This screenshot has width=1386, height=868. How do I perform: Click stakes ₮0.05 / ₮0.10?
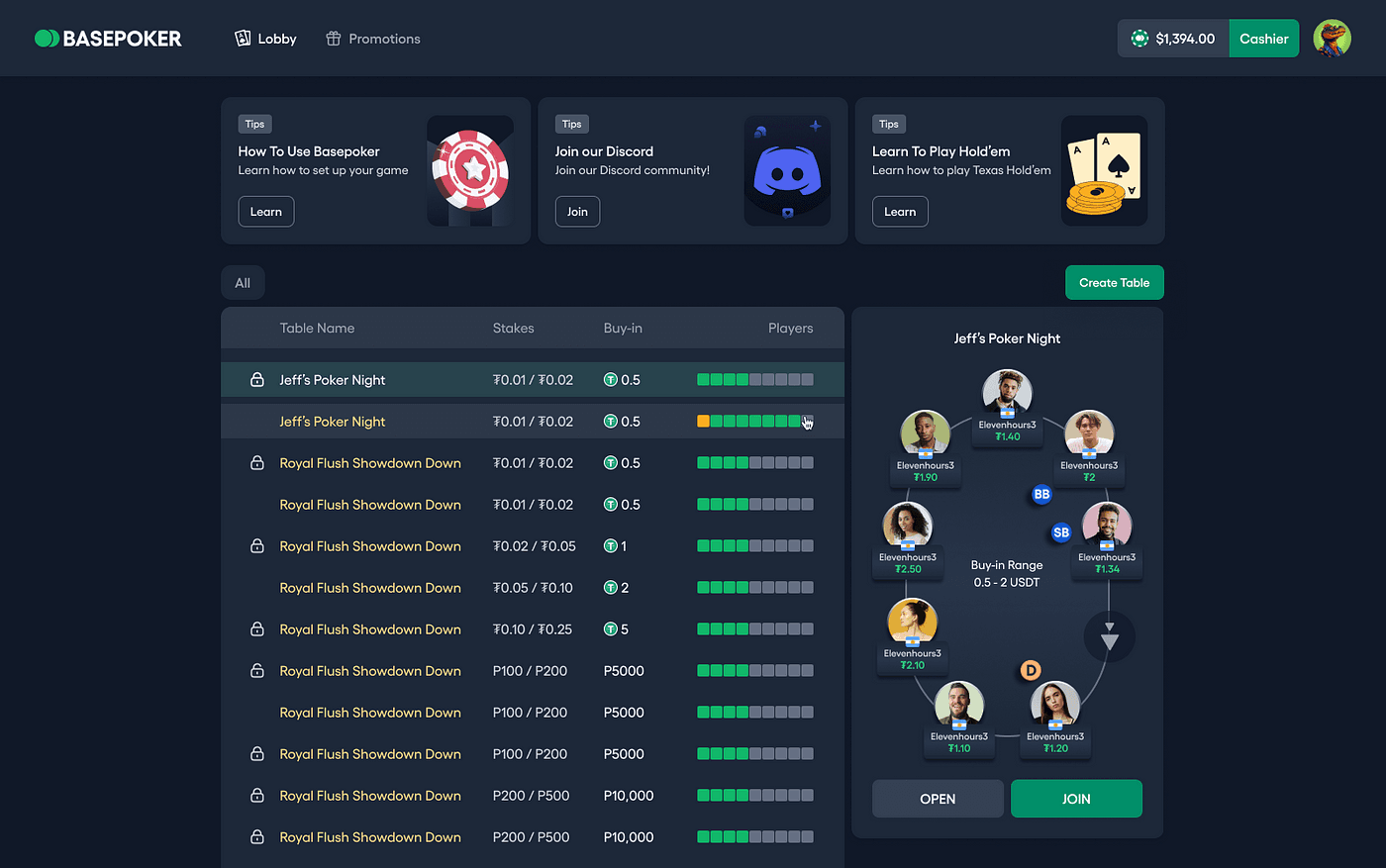(533, 588)
